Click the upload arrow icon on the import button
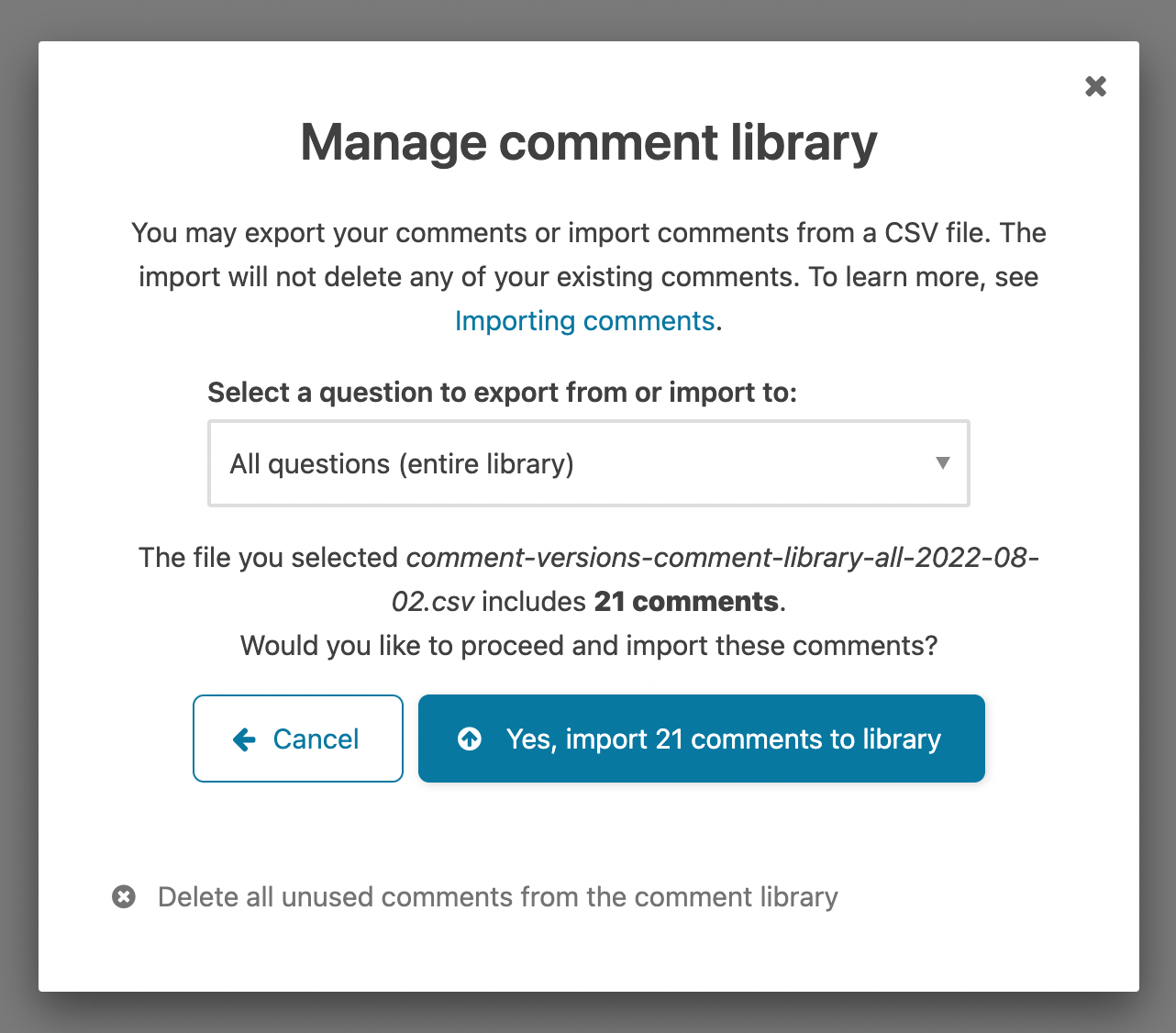This screenshot has width=1176, height=1033. tap(469, 739)
